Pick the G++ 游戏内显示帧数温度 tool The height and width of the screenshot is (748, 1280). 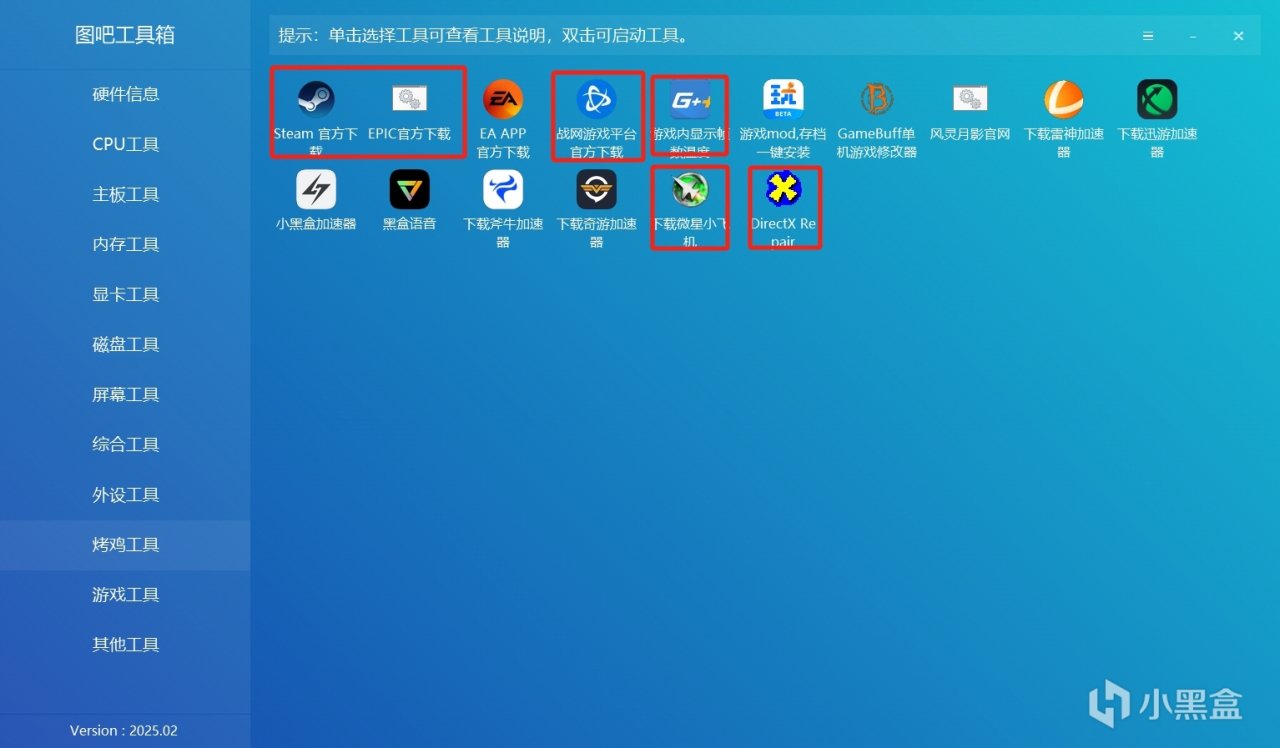(x=690, y=99)
